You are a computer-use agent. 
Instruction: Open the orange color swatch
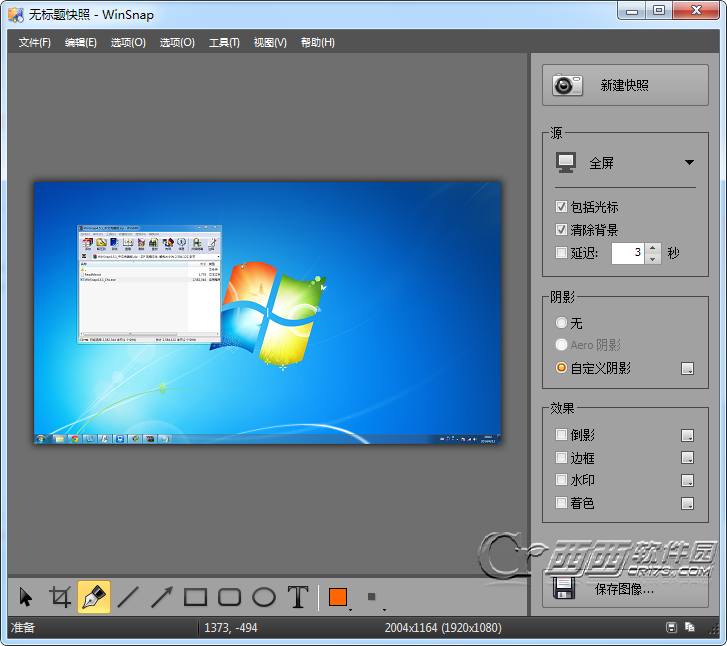(x=338, y=598)
